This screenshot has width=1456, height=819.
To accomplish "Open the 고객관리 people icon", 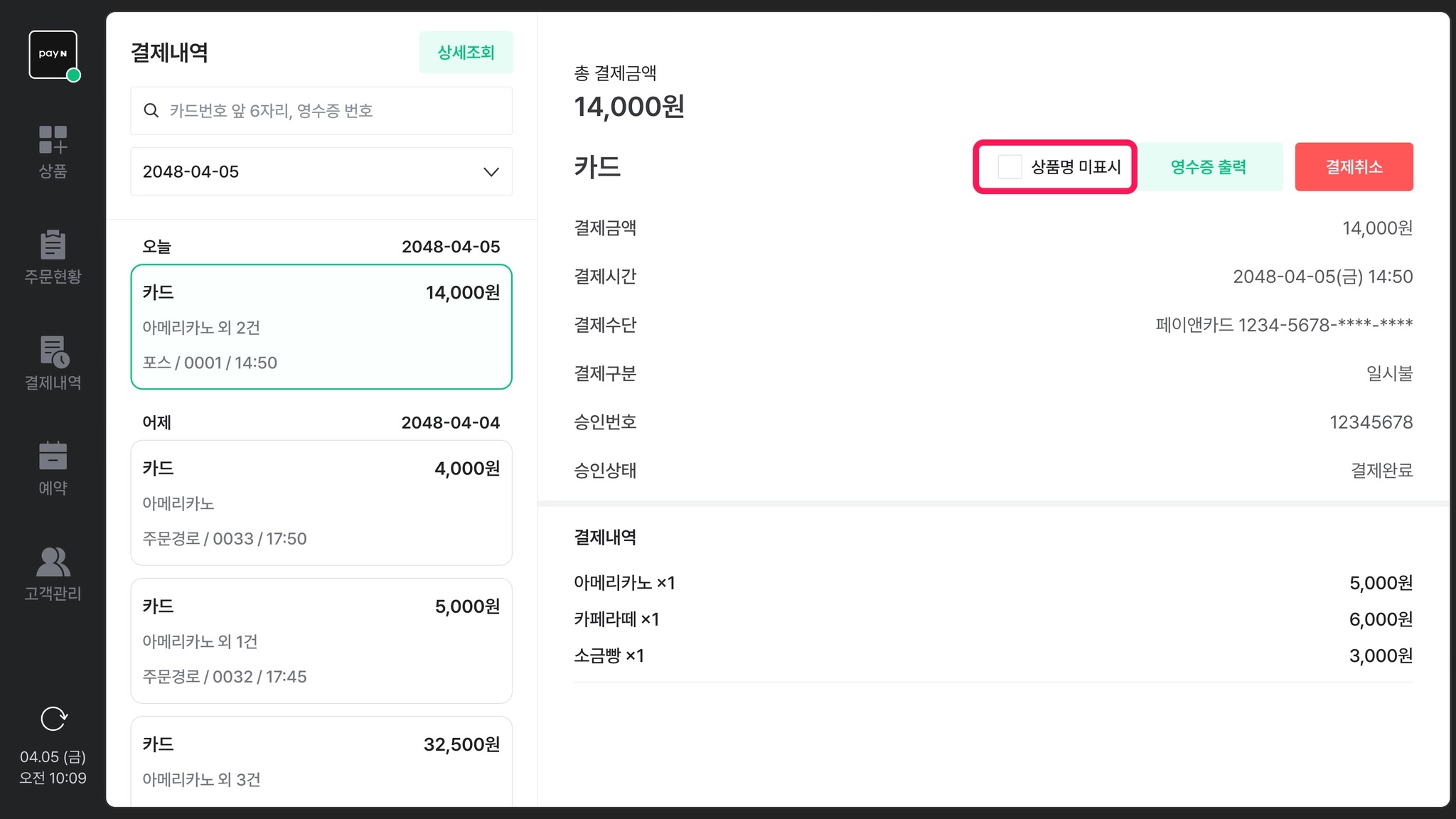I will [x=53, y=562].
